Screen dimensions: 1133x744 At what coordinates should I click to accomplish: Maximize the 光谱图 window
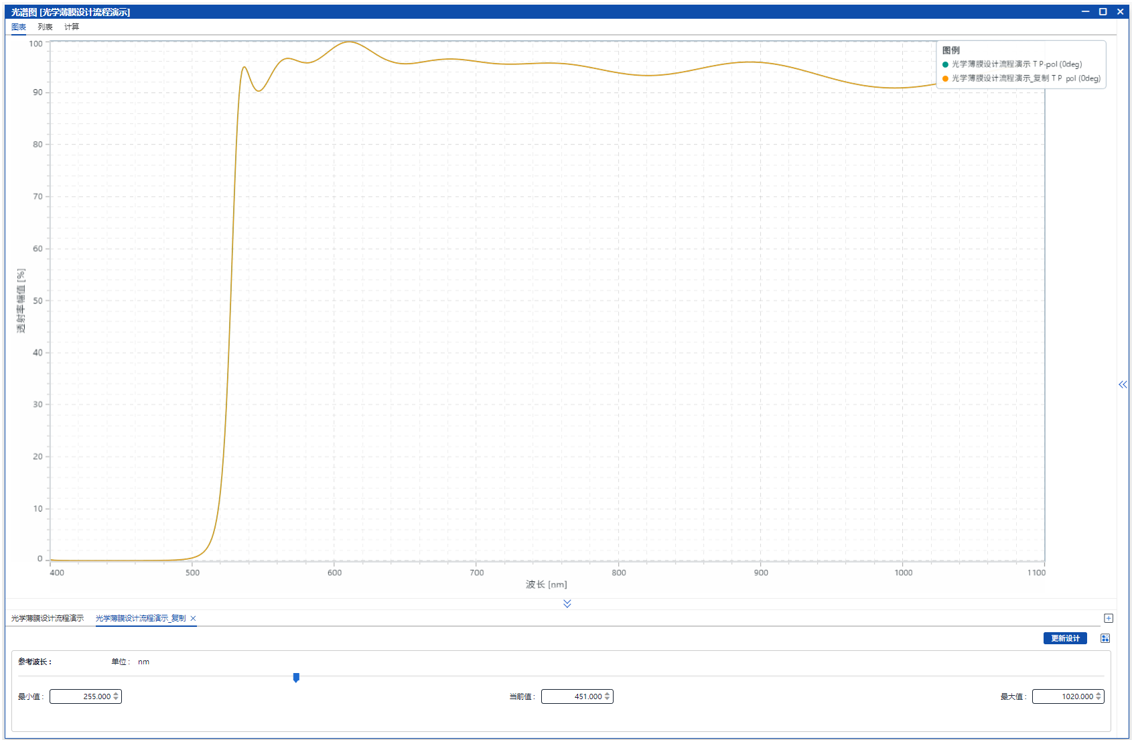[1103, 12]
